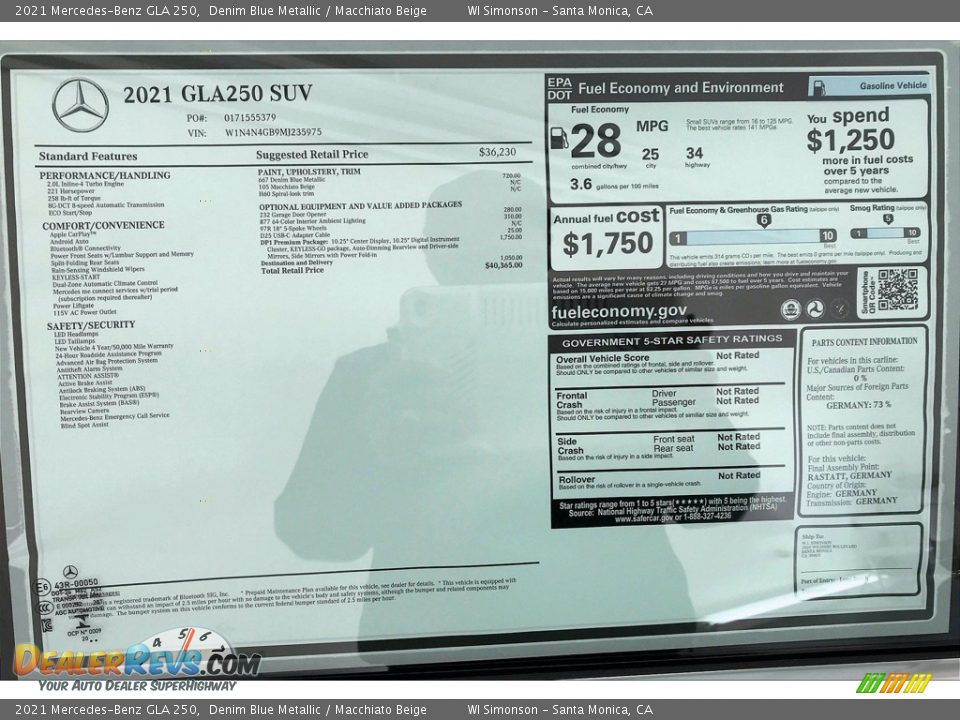The image size is (960, 720).
Task: Click the PARTS CONTENT INFORMATION heading
Action: tap(864, 342)
